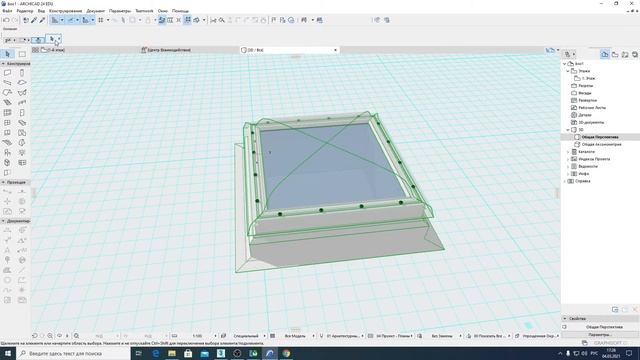640x360 pixels.
Task: Open the Project Map in Navigator
Action: 605,54
